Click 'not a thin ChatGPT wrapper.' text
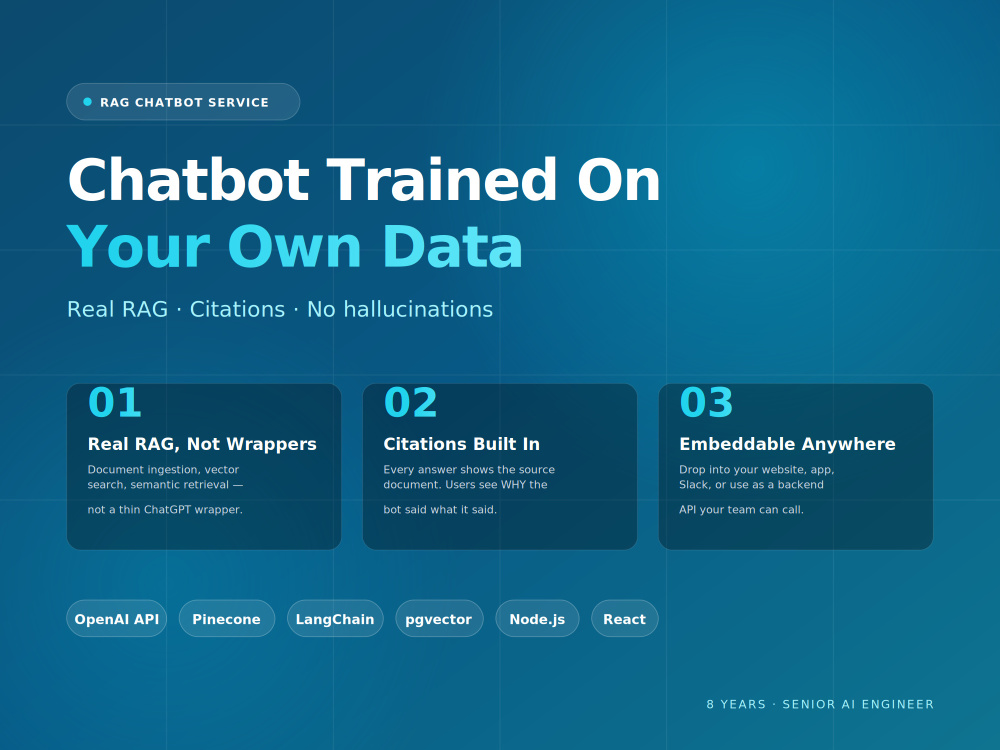This screenshot has height=750, width=1000. [x=165, y=510]
